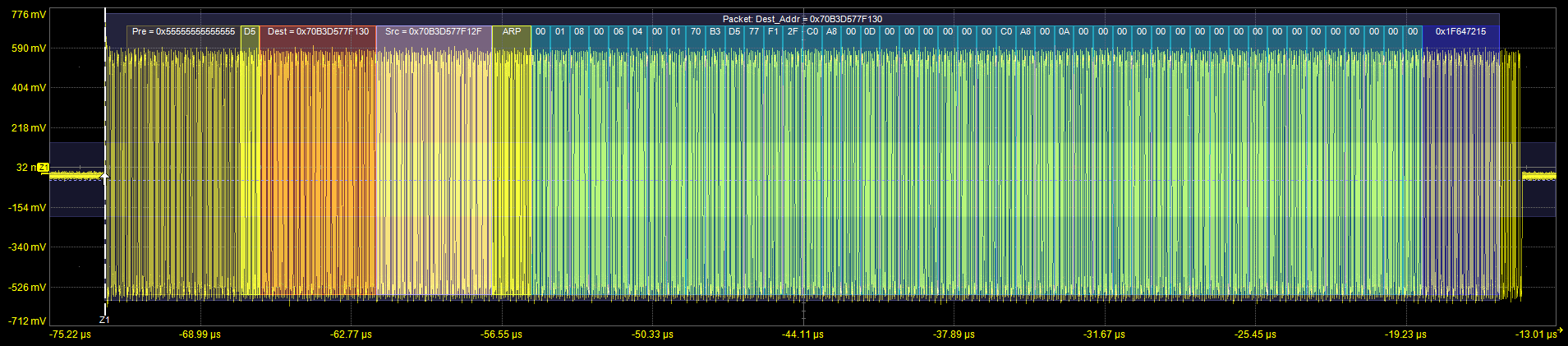Click the -712 mV vertical axis label

click(x=28, y=321)
